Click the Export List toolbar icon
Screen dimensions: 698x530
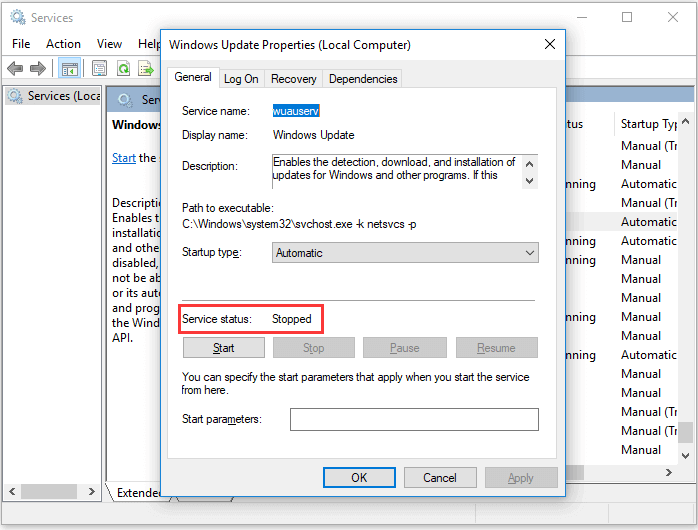[x=146, y=69]
